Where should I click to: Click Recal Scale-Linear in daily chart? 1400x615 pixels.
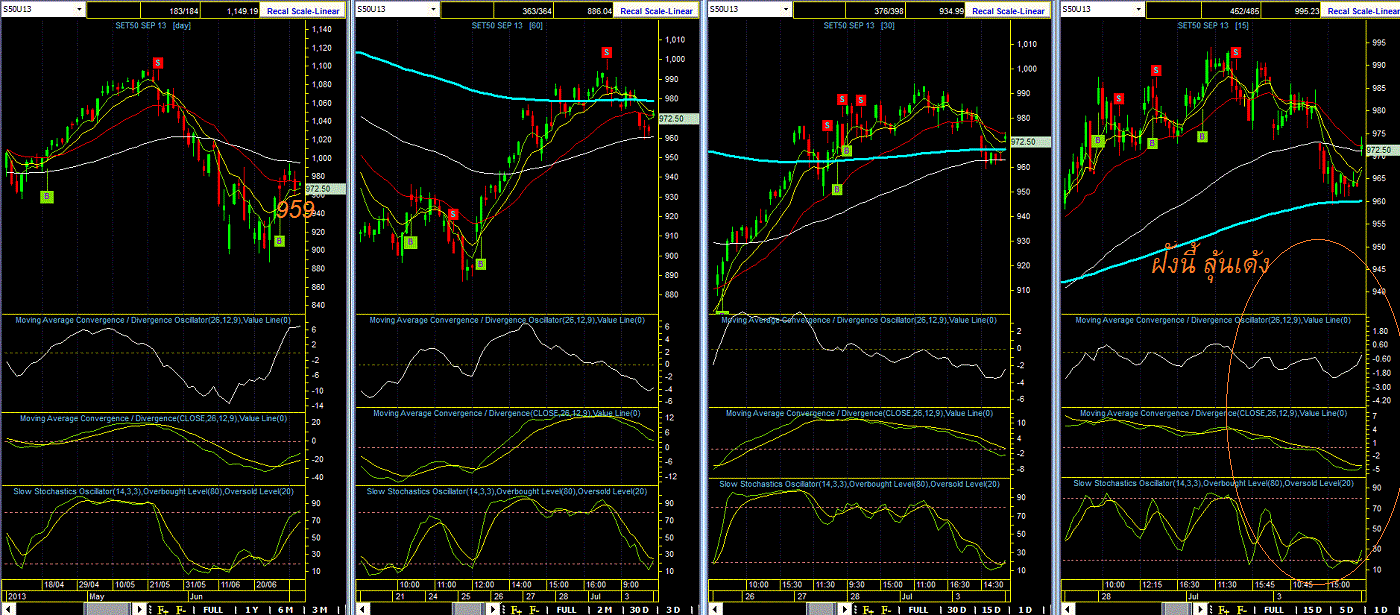[x=303, y=10]
